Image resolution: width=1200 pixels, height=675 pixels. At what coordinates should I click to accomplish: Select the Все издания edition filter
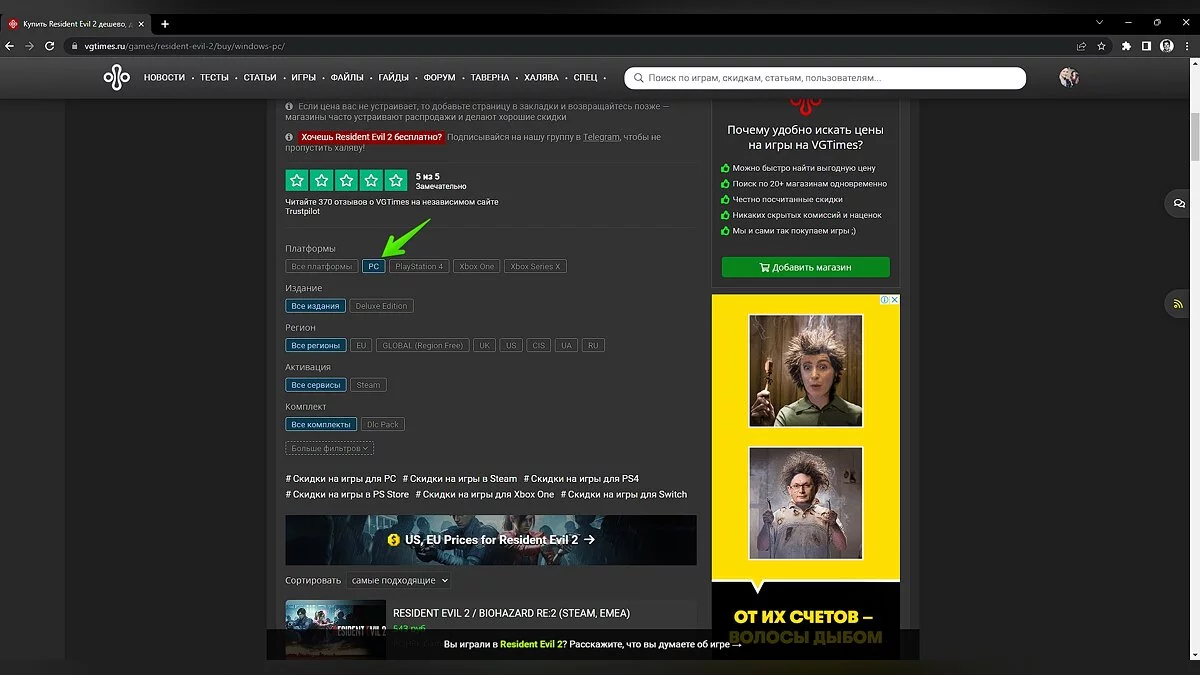[x=316, y=306]
